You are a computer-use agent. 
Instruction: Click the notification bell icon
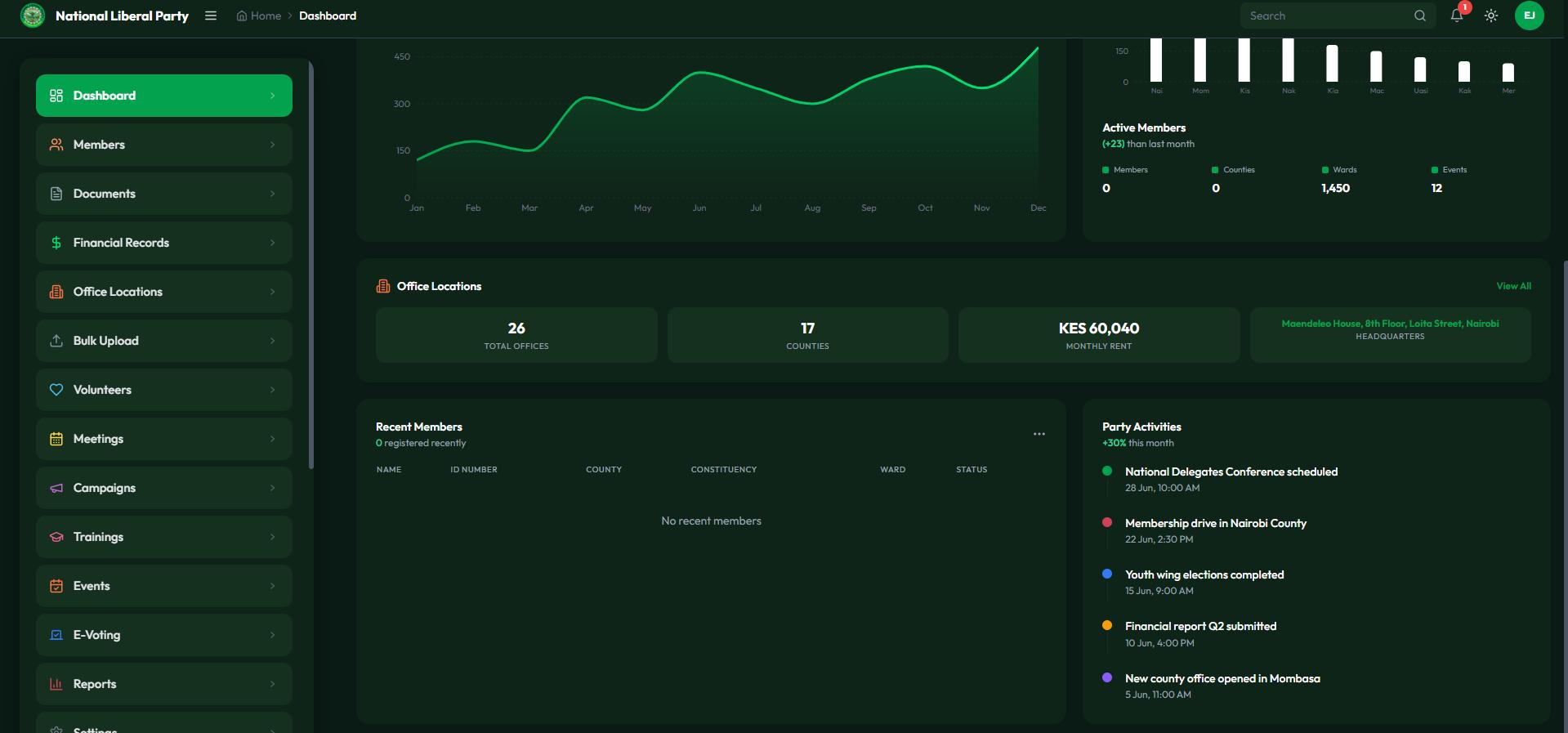(1456, 16)
